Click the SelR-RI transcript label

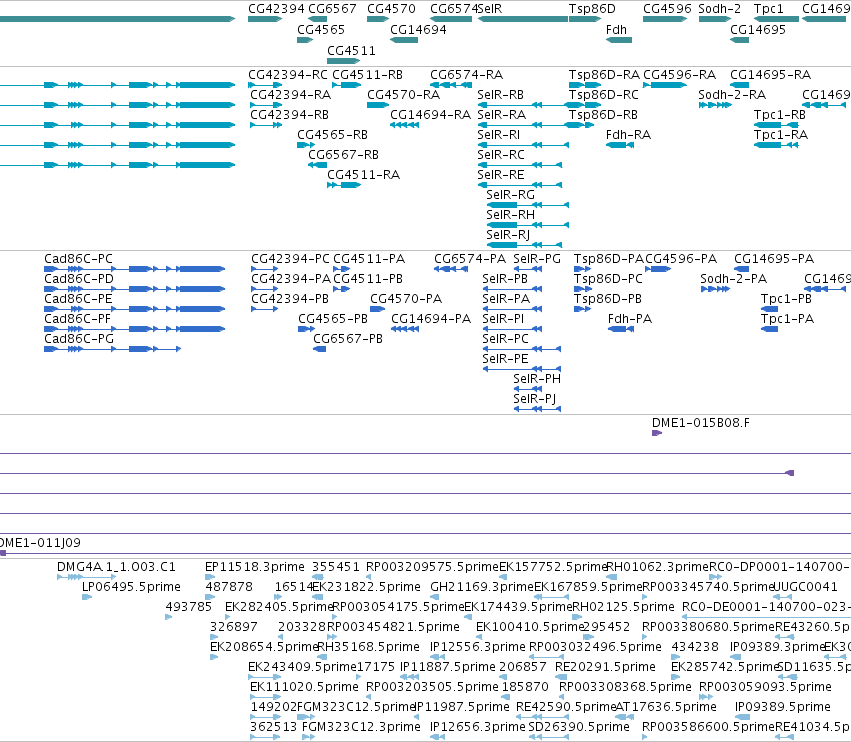point(498,134)
